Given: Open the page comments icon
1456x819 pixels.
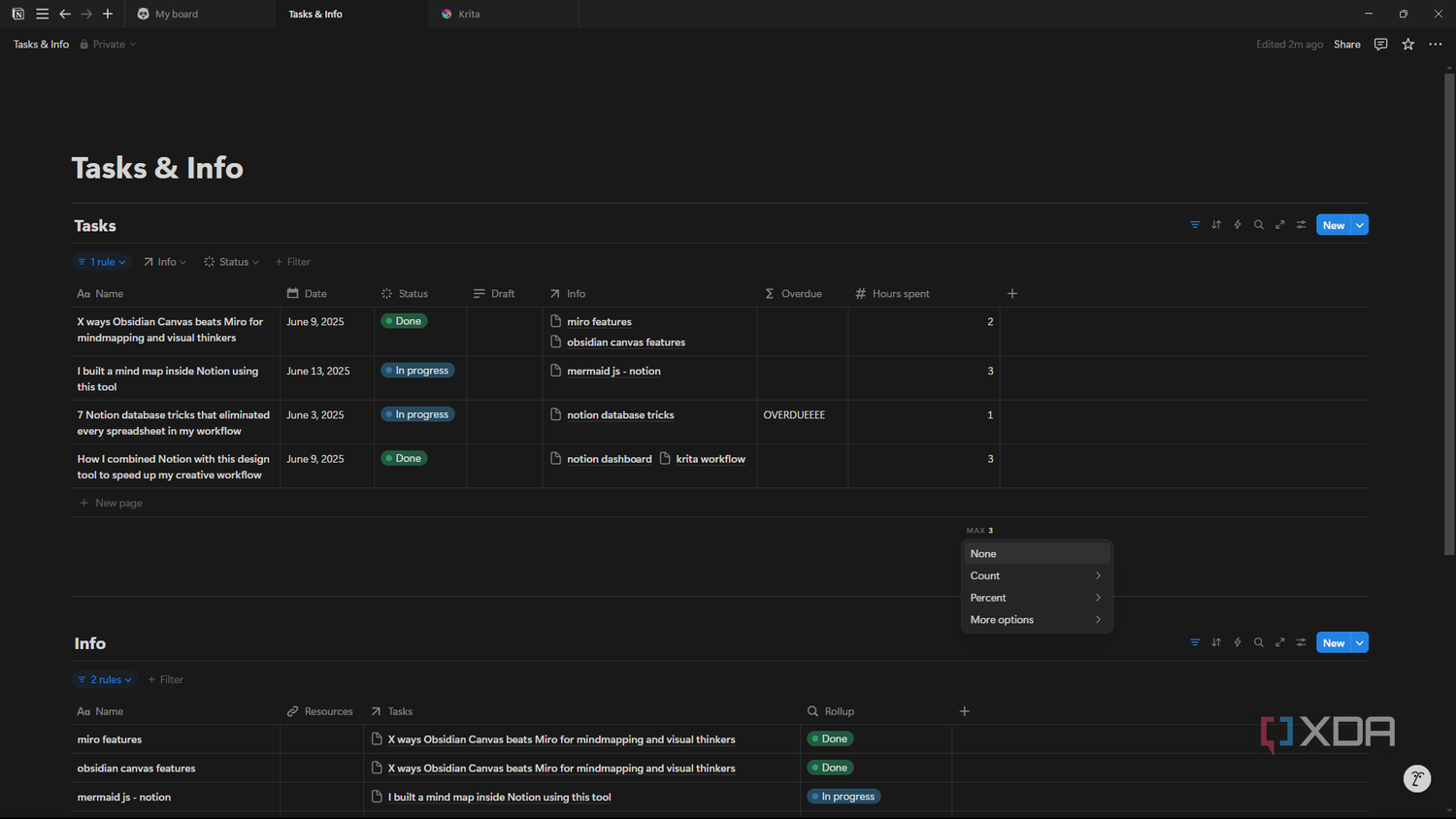Looking at the screenshot, I should [1380, 45].
